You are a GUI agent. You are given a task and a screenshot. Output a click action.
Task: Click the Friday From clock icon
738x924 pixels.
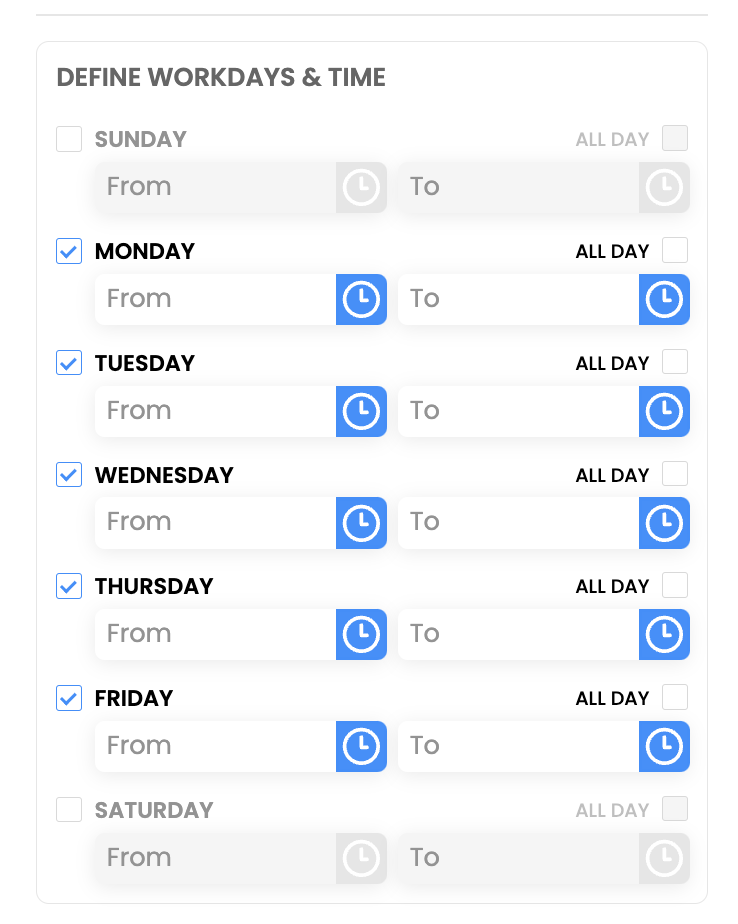[361, 746]
